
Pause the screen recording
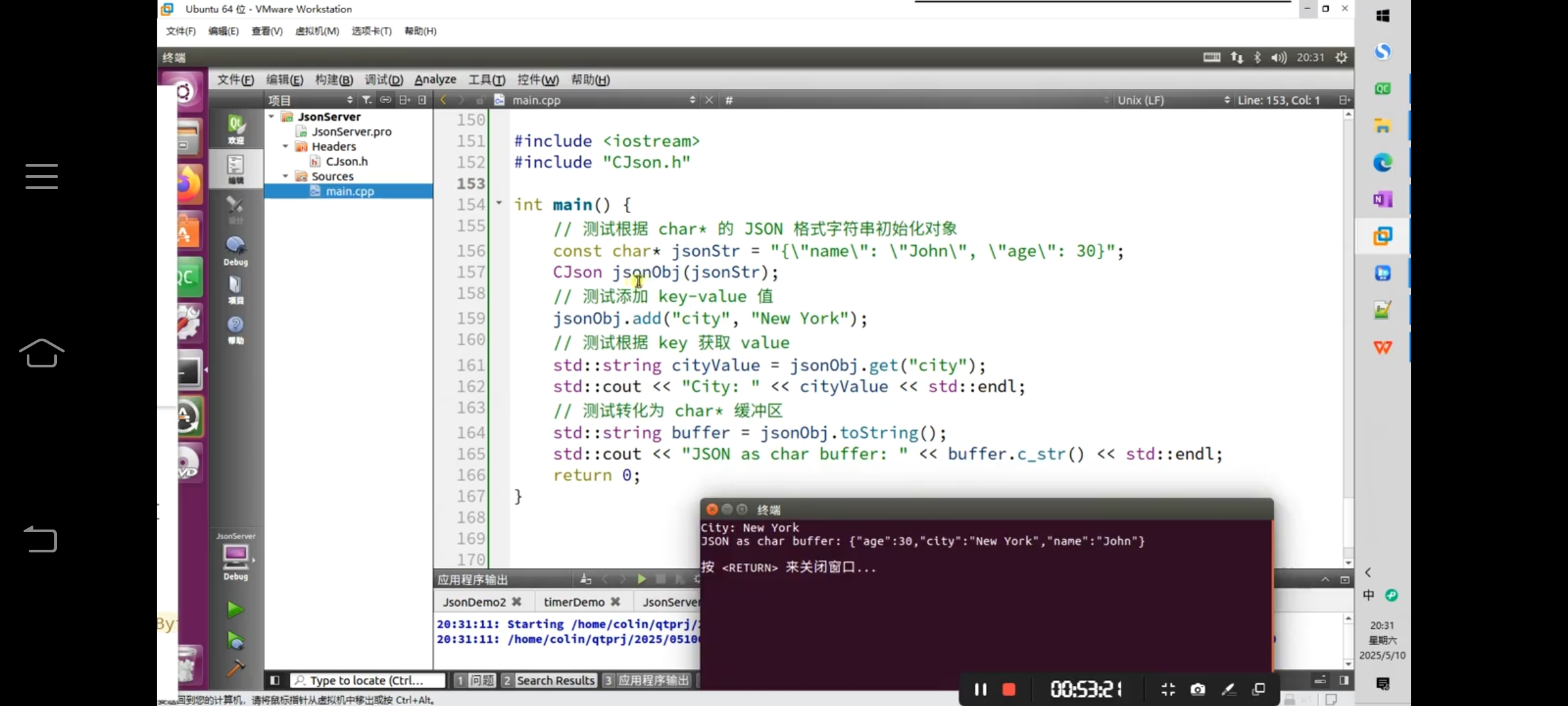pyautogui.click(x=980, y=689)
